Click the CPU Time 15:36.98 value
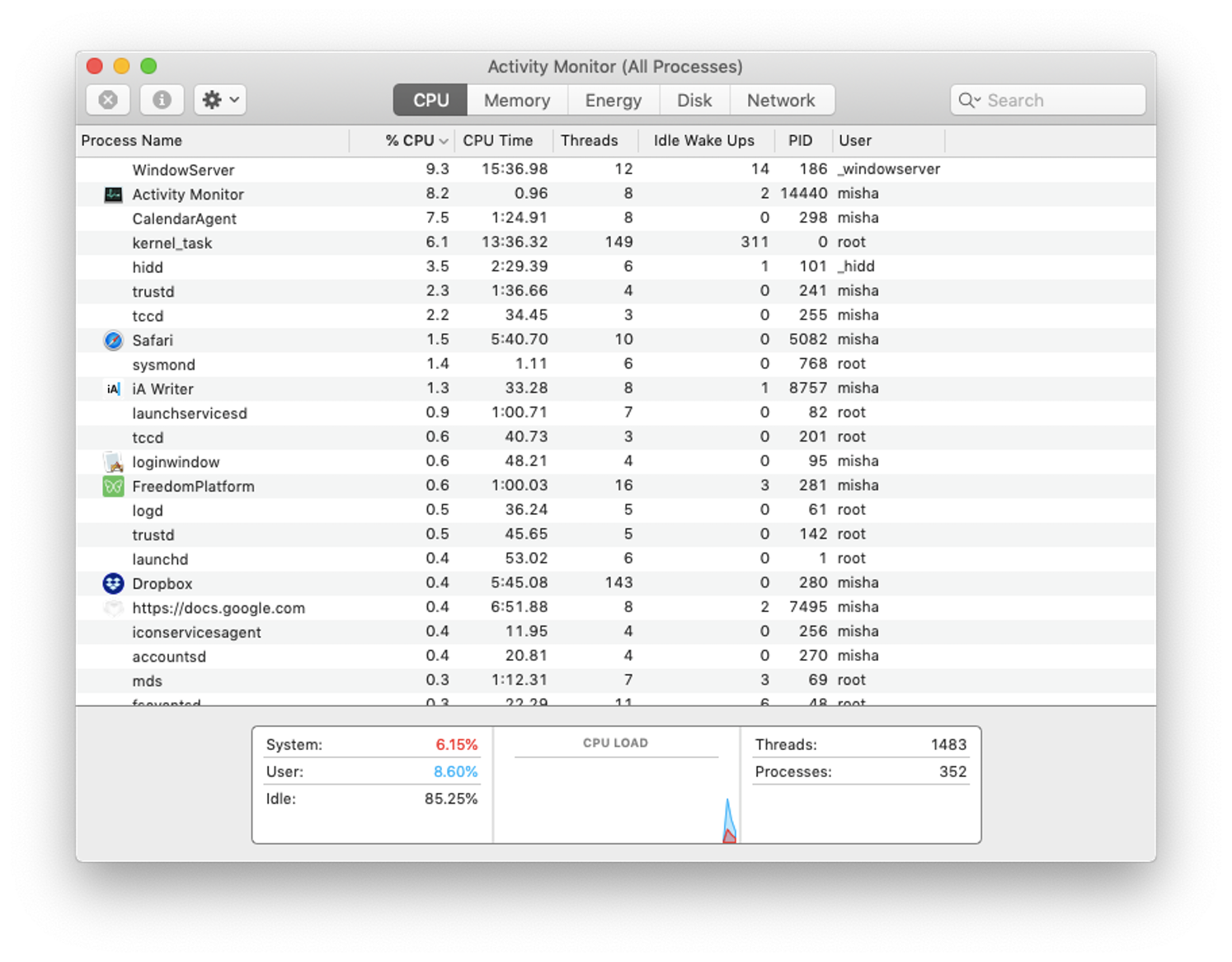This screenshot has width=1232, height=962. (515, 169)
